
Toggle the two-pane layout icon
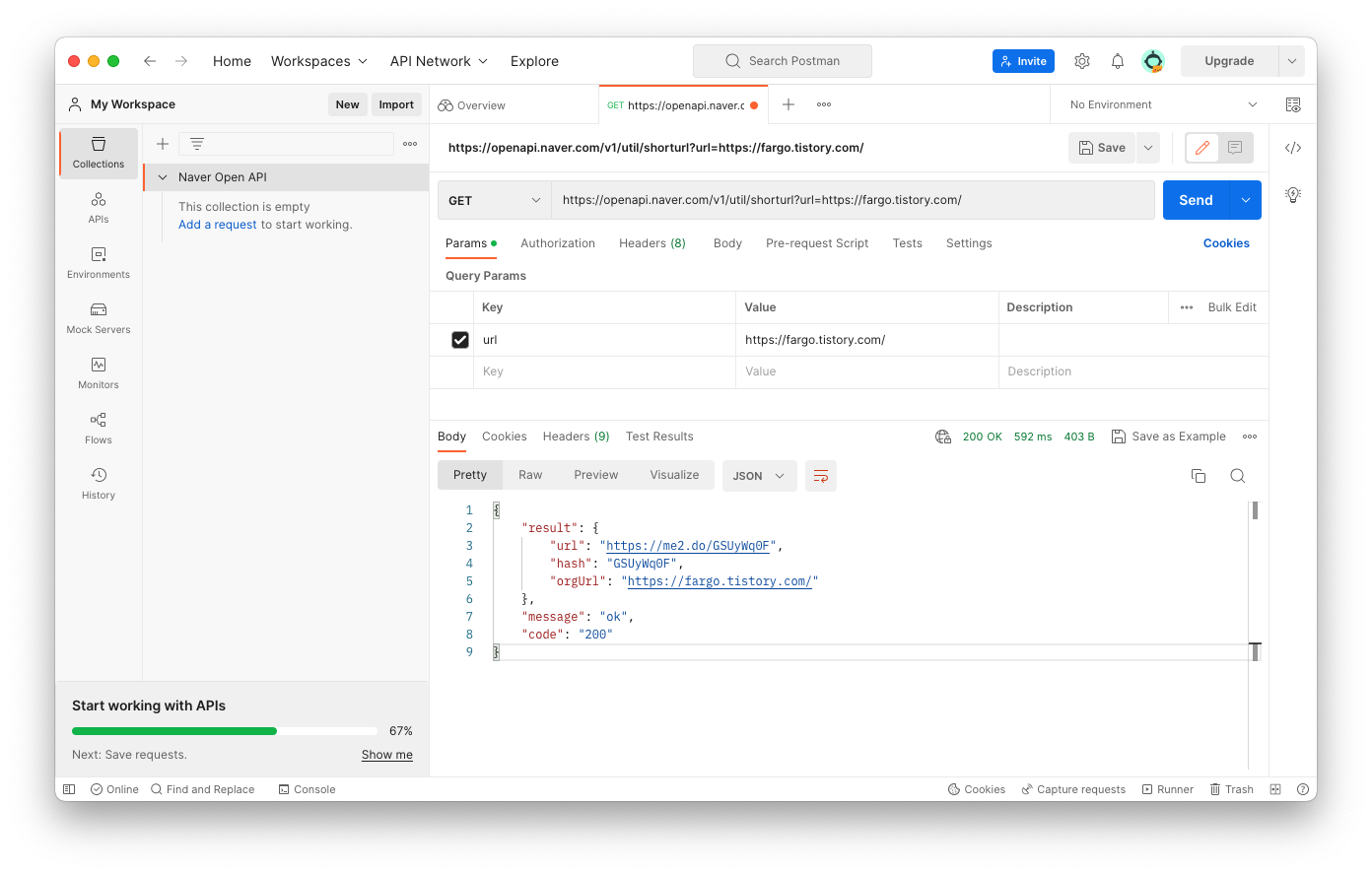coord(1275,789)
